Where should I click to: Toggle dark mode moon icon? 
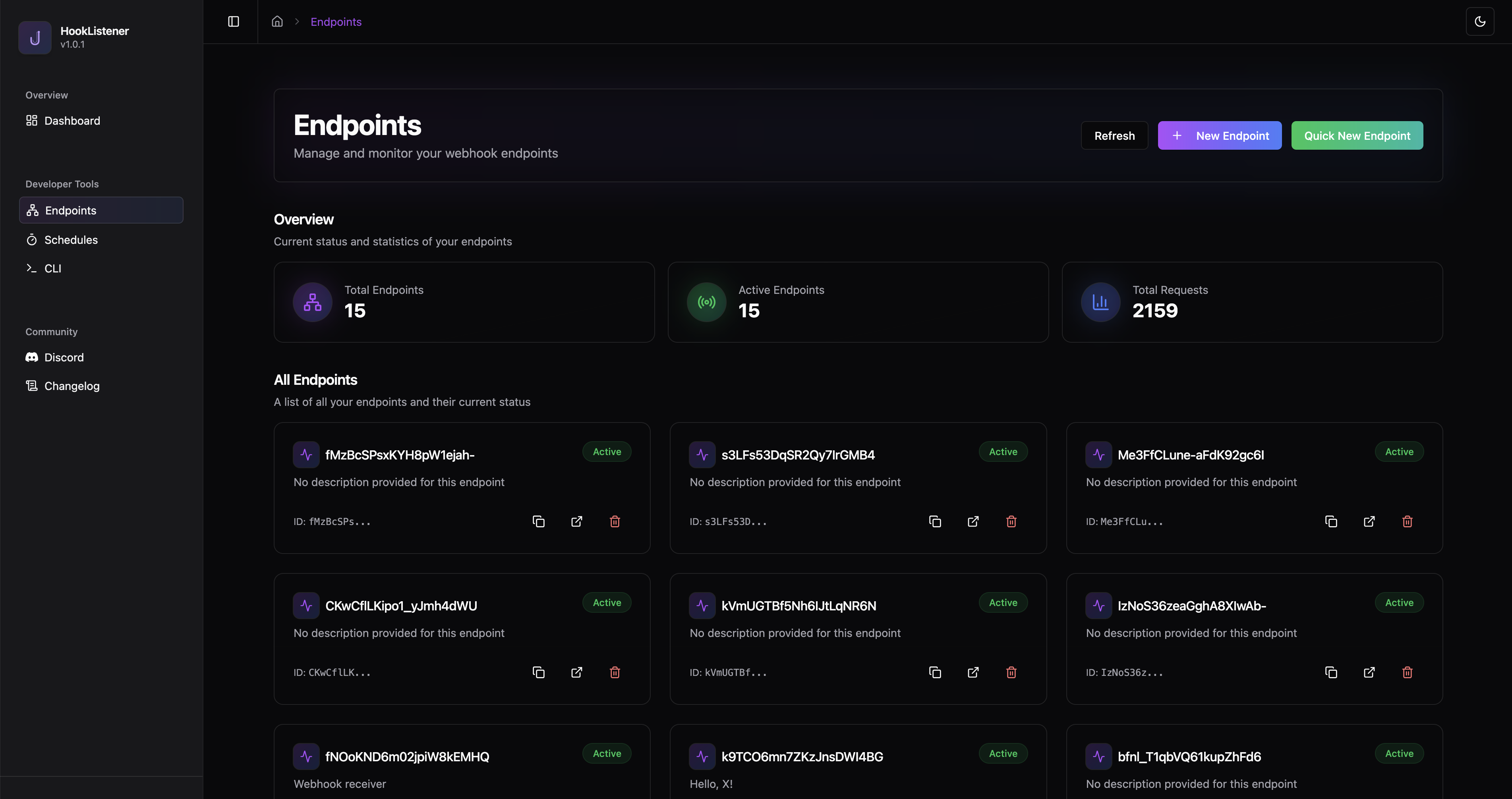click(x=1480, y=22)
